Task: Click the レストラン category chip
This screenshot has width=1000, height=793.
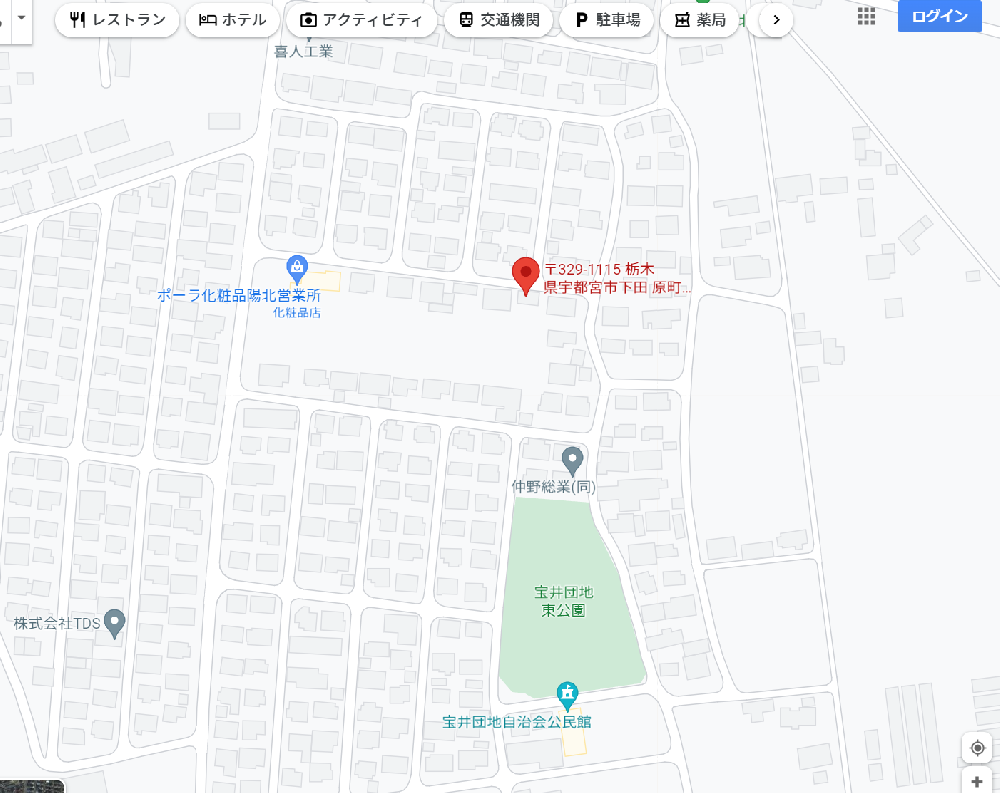Action: (x=117, y=20)
